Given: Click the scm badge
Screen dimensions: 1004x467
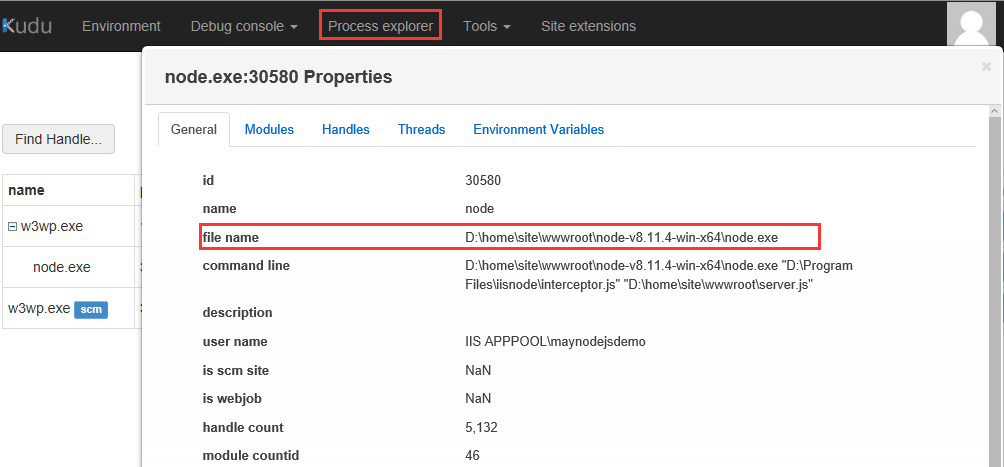Looking at the screenshot, I should tap(90, 310).
